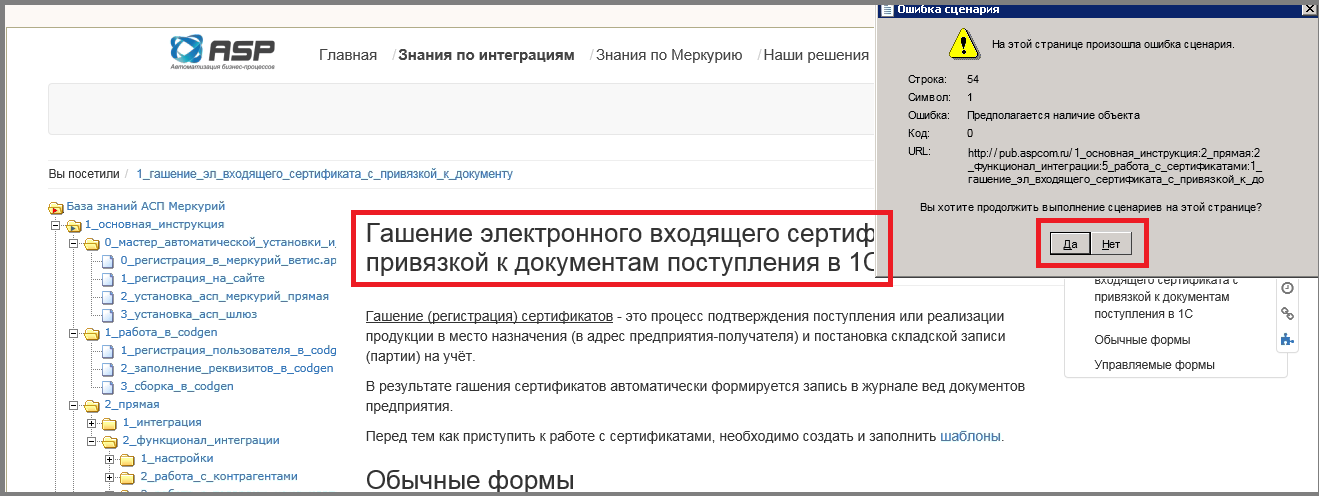Collapse the 0_мастер_автоматической_установки node

(73, 243)
